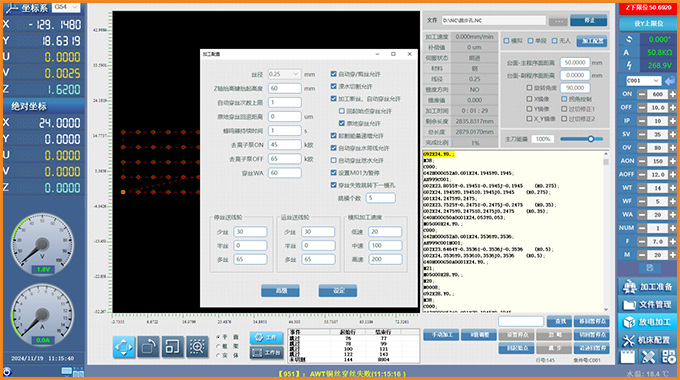
Task: Toggle 浸水切割允许 checkbox
Action: click(x=333, y=86)
